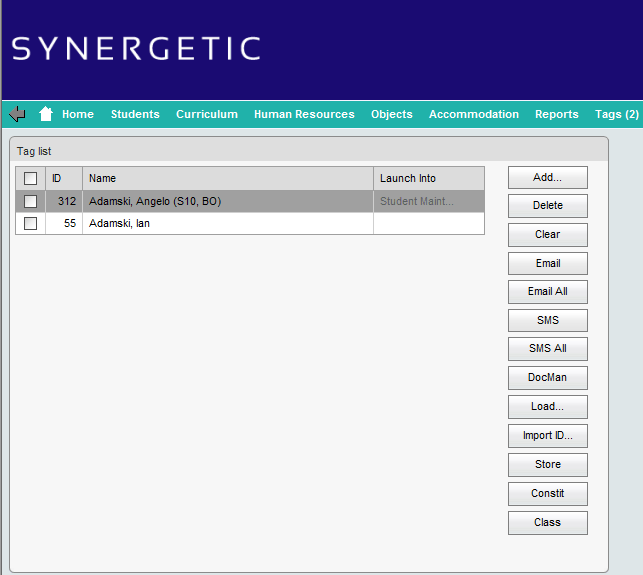The height and width of the screenshot is (575, 643).
Task: Open the Students menu
Action: (x=135, y=114)
